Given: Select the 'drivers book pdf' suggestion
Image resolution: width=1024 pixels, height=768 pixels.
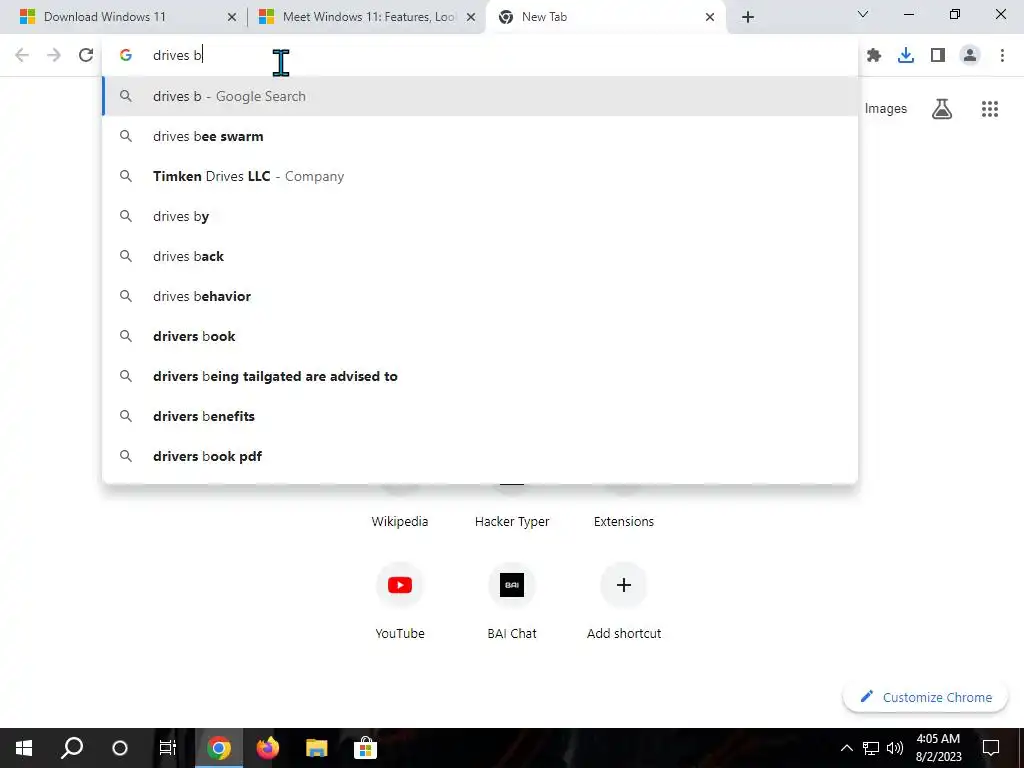Looking at the screenshot, I should click(x=480, y=456).
